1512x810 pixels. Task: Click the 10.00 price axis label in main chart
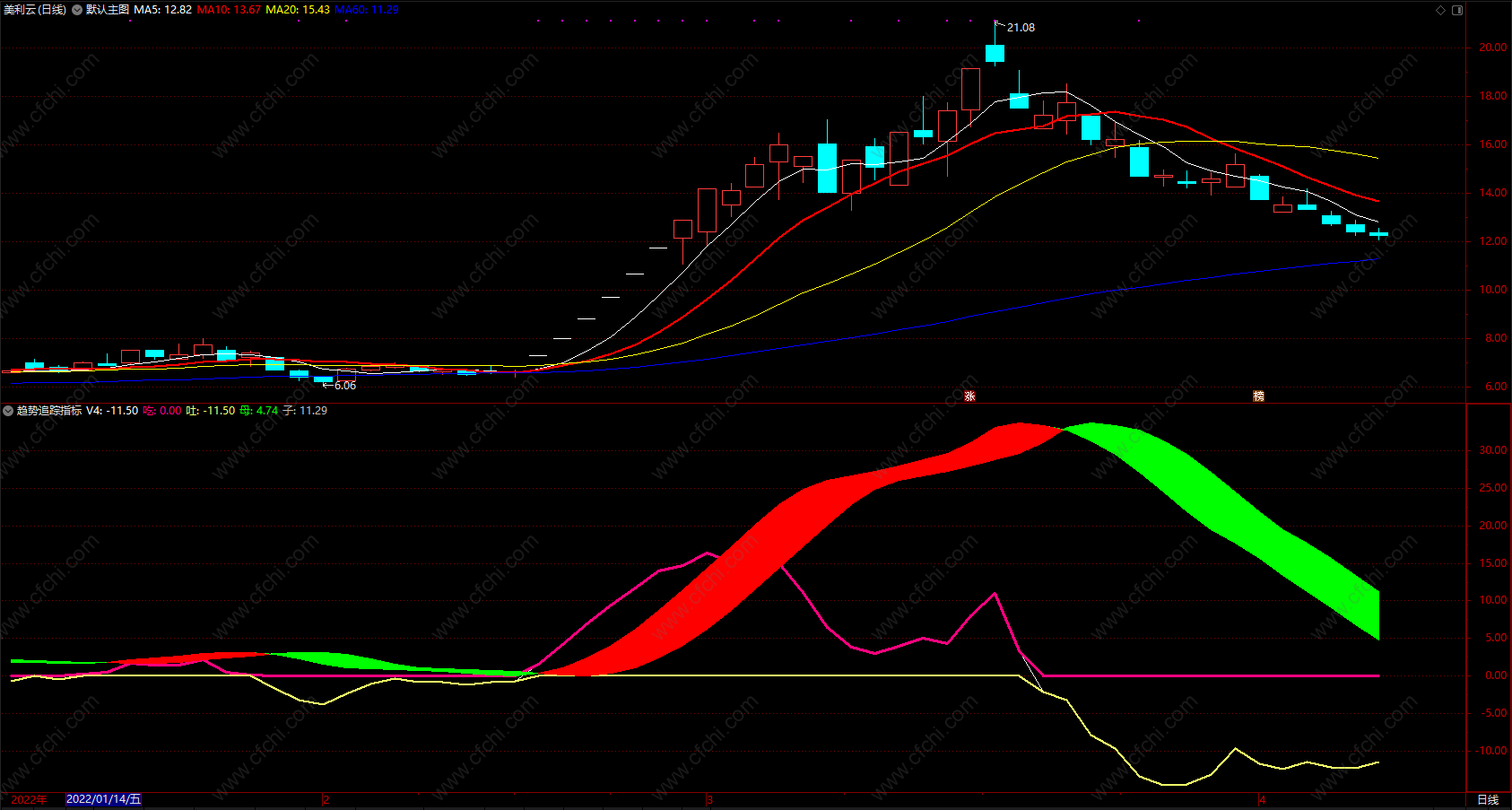[1492, 290]
